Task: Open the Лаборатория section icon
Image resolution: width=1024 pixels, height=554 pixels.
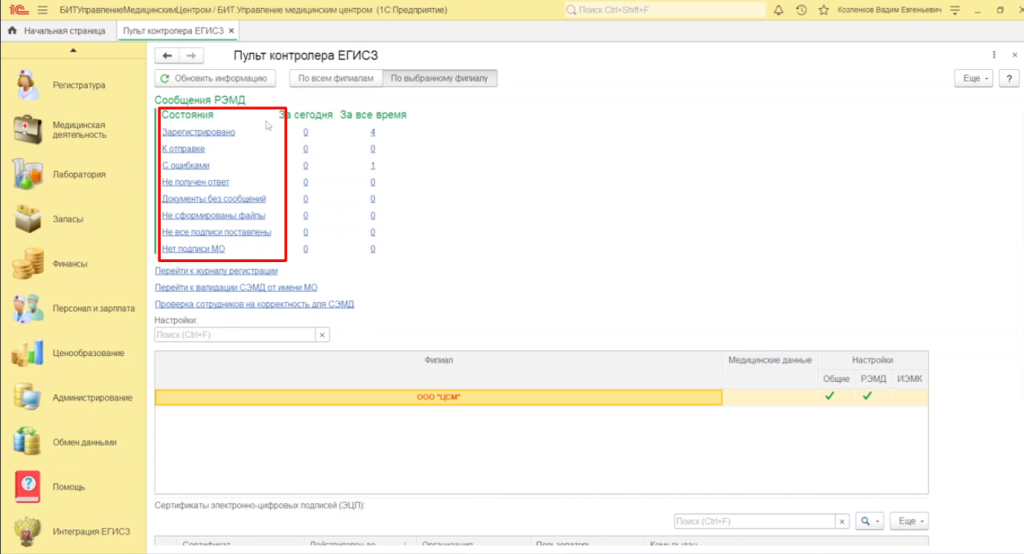Action: [27, 174]
